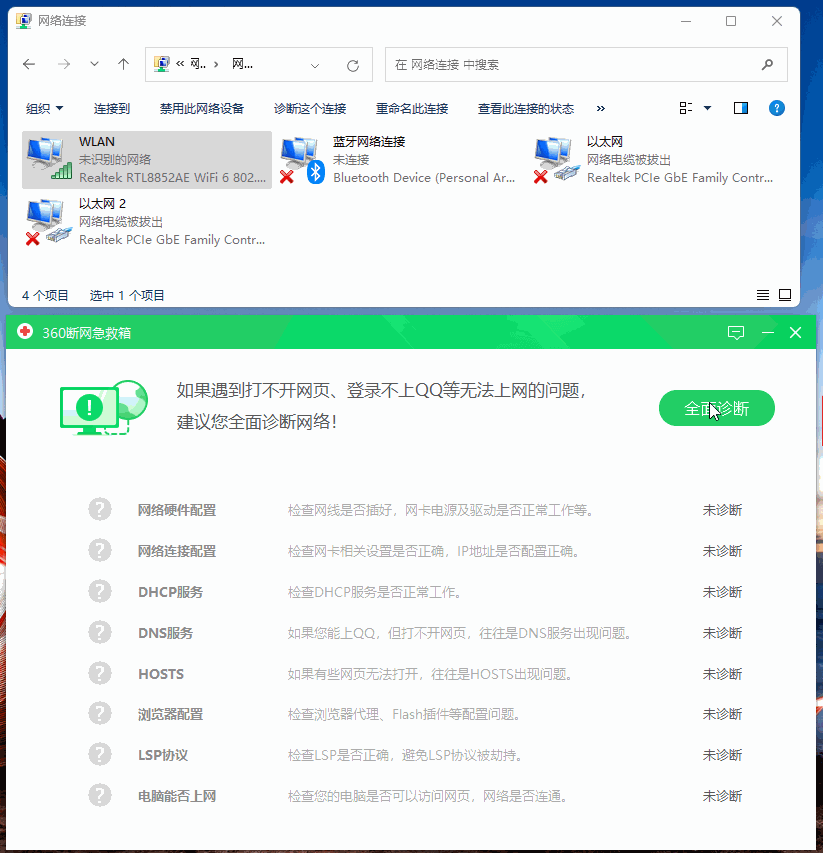
Task: Click 诊断这个连接
Action: [310, 109]
